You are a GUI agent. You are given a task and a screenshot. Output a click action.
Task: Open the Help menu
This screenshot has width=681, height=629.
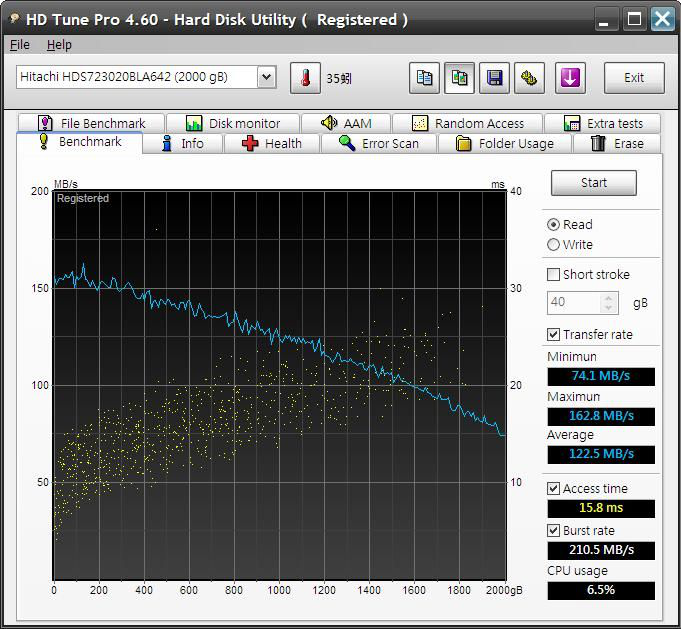[59, 45]
